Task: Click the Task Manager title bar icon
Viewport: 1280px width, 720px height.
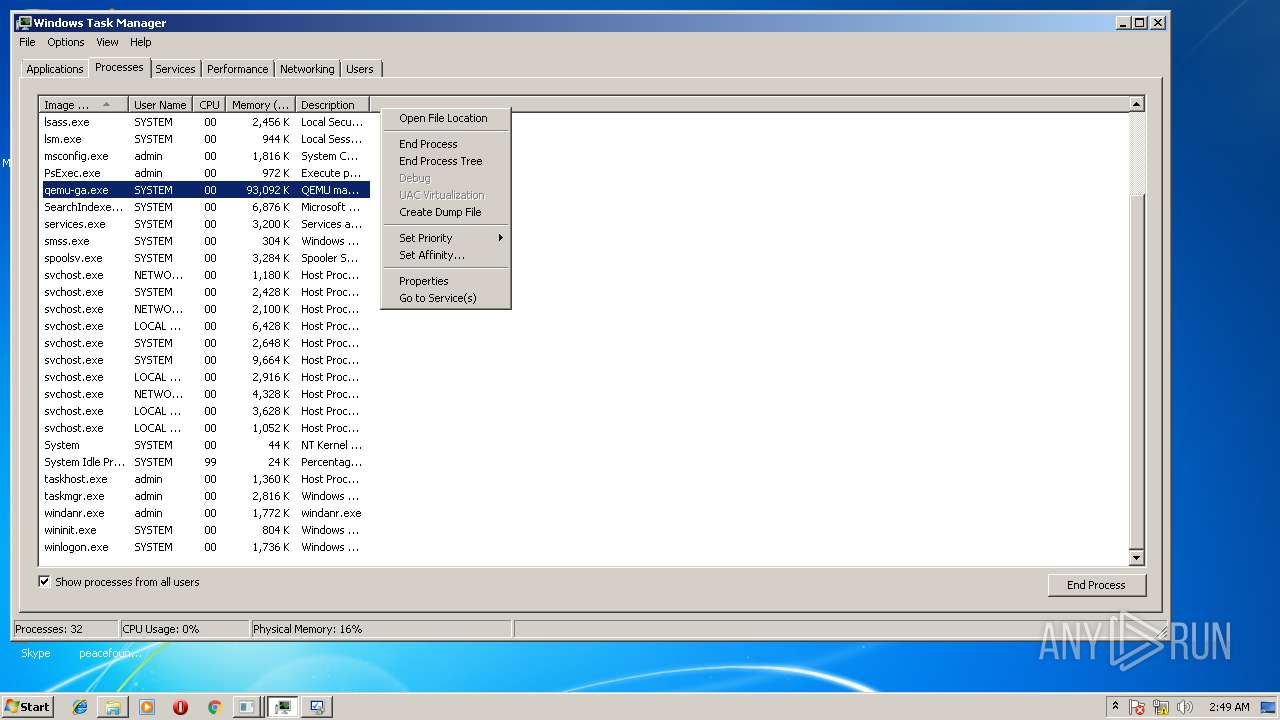Action: coord(24,22)
